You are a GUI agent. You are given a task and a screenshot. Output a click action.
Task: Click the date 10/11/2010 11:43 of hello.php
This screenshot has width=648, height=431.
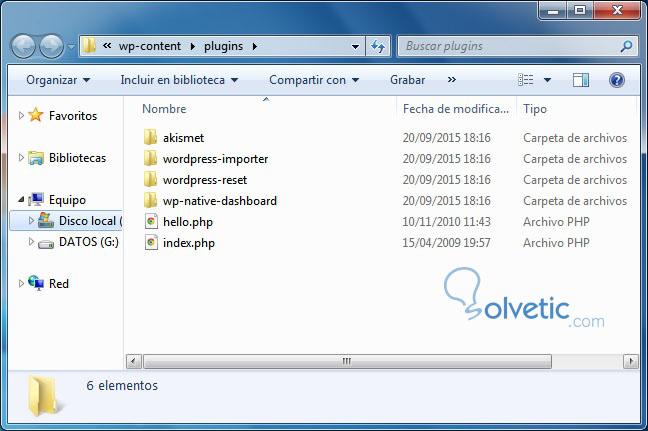coord(446,222)
